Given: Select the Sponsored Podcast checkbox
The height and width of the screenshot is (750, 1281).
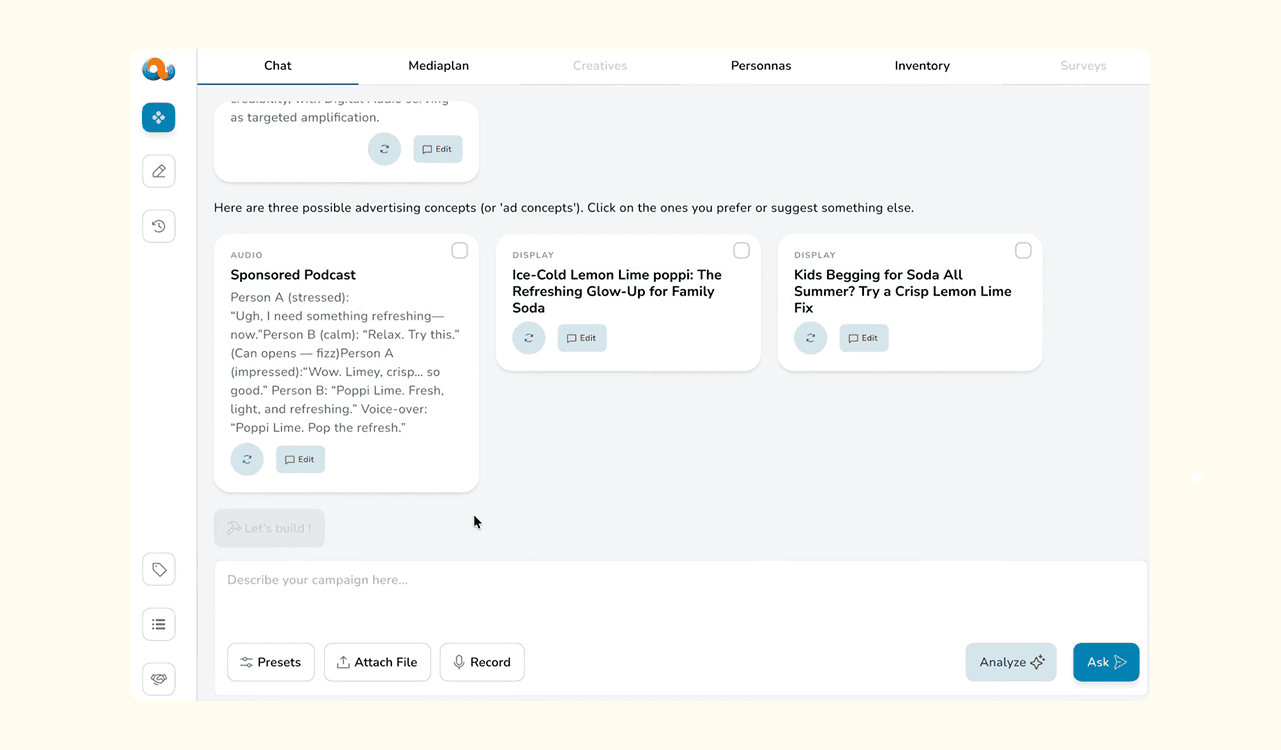Looking at the screenshot, I should tap(460, 251).
